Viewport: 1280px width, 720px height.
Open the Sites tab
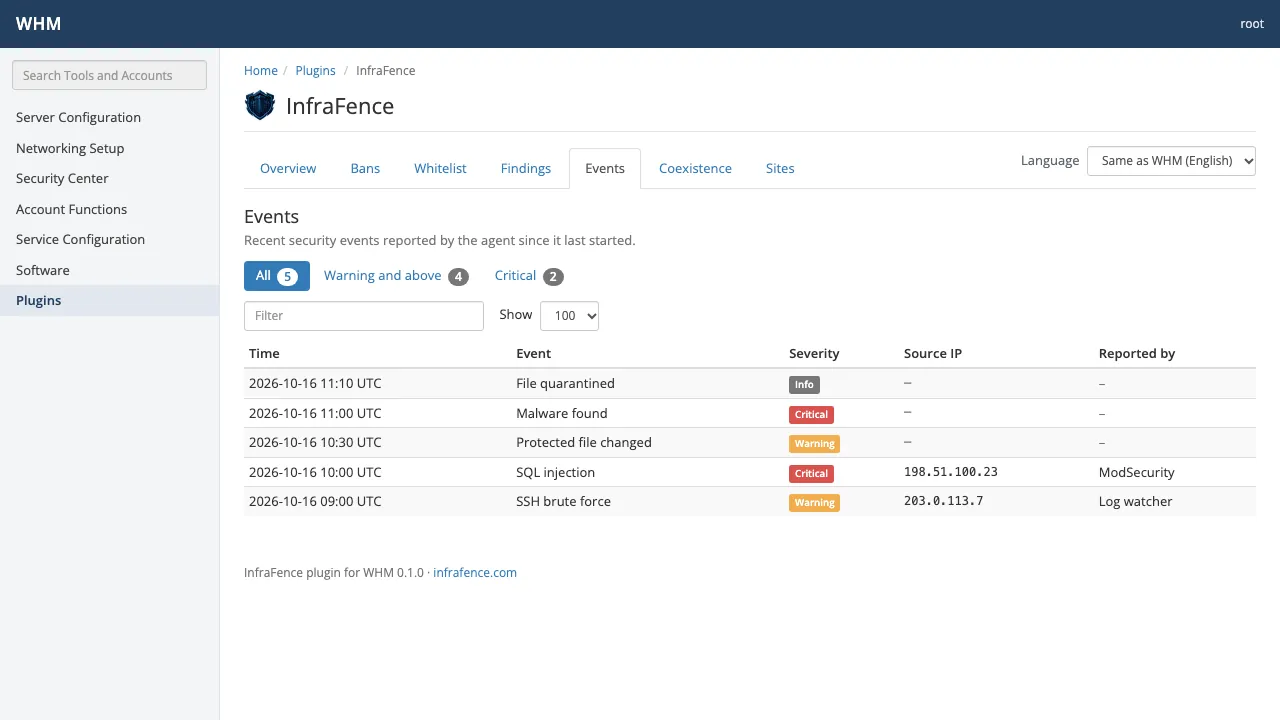pyautogui.click(x=780, y=169)
